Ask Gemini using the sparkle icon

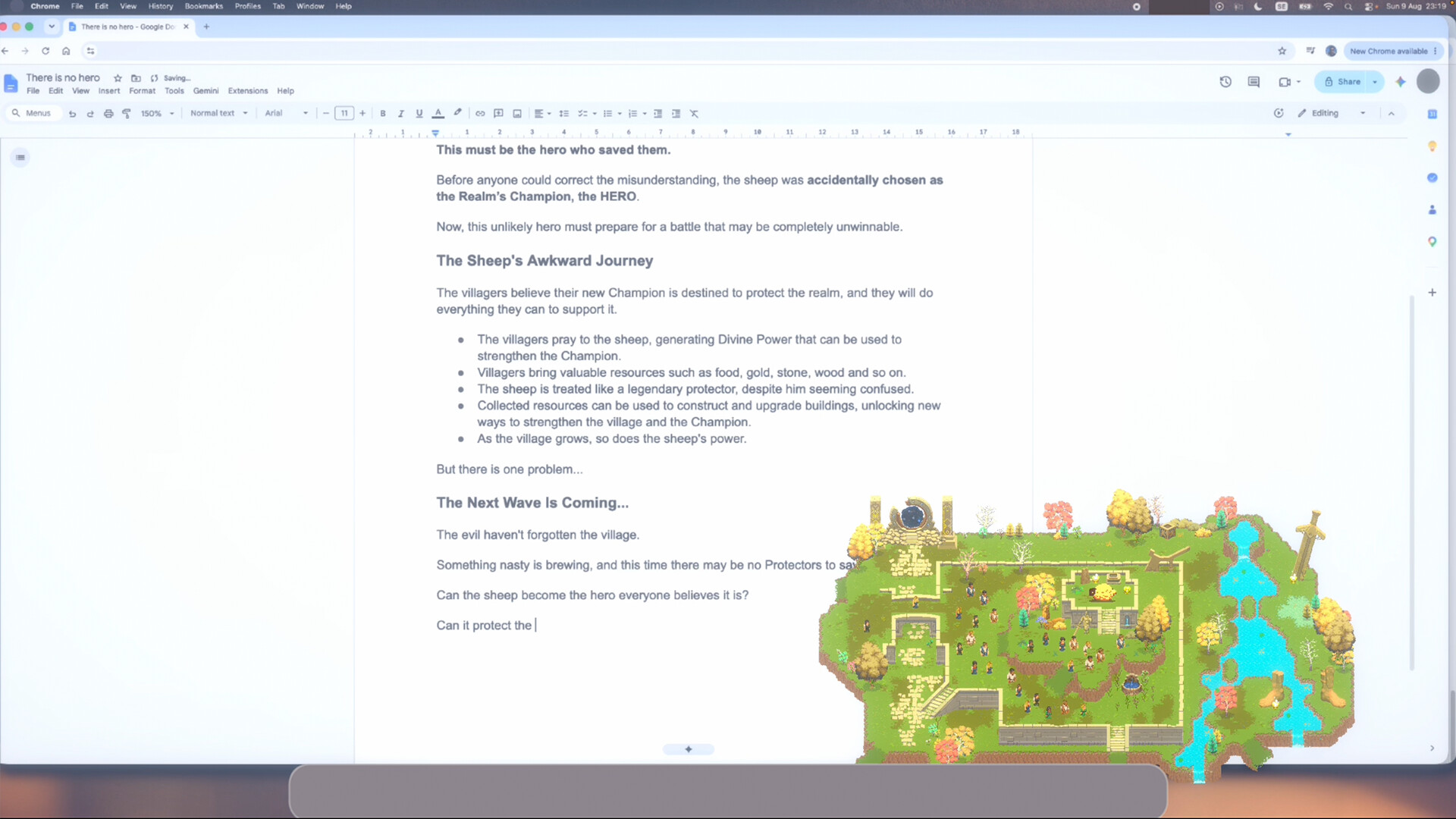coord(1401,82)
